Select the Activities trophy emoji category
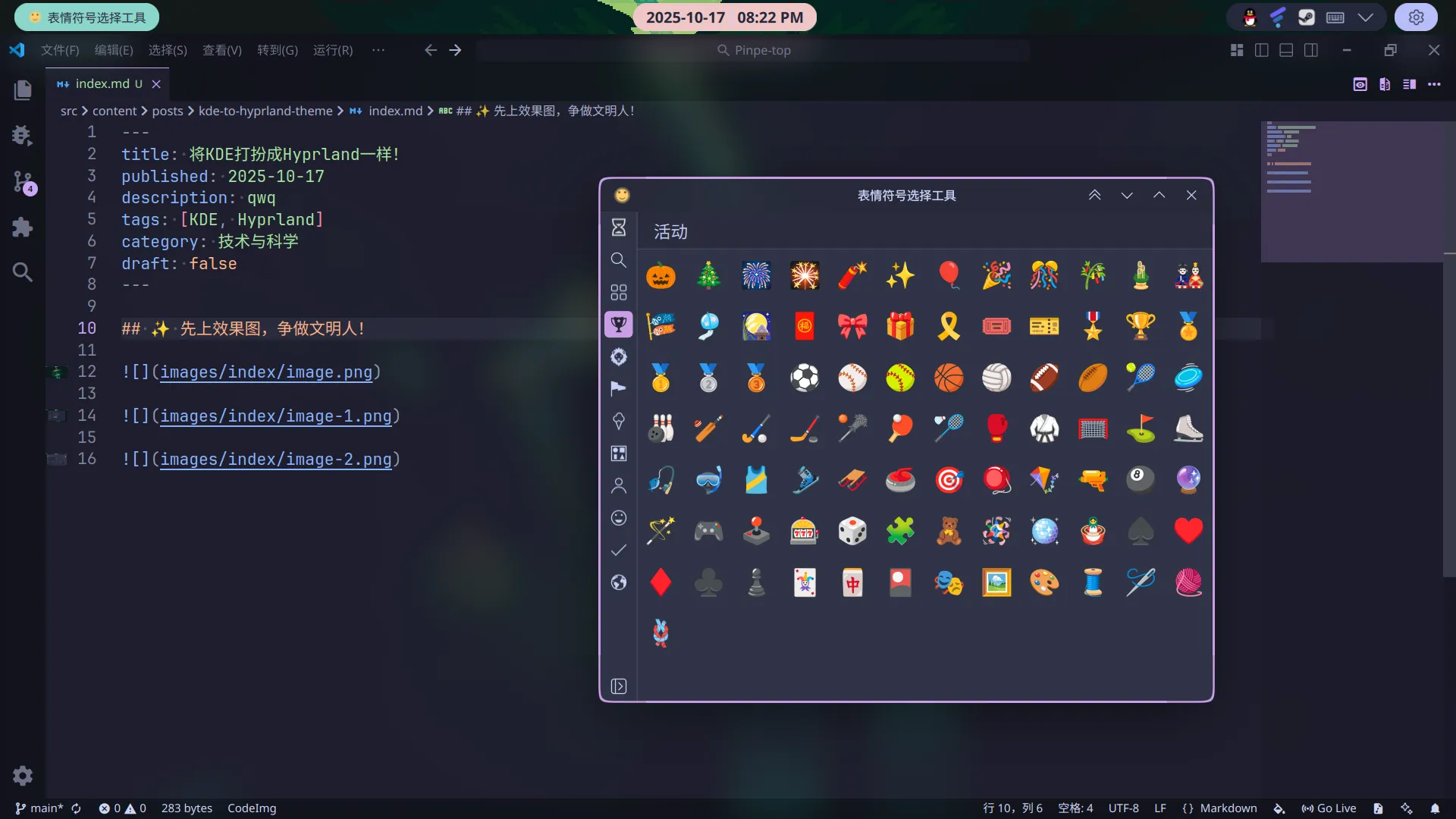1456x819 pixels. pos(619,325)
